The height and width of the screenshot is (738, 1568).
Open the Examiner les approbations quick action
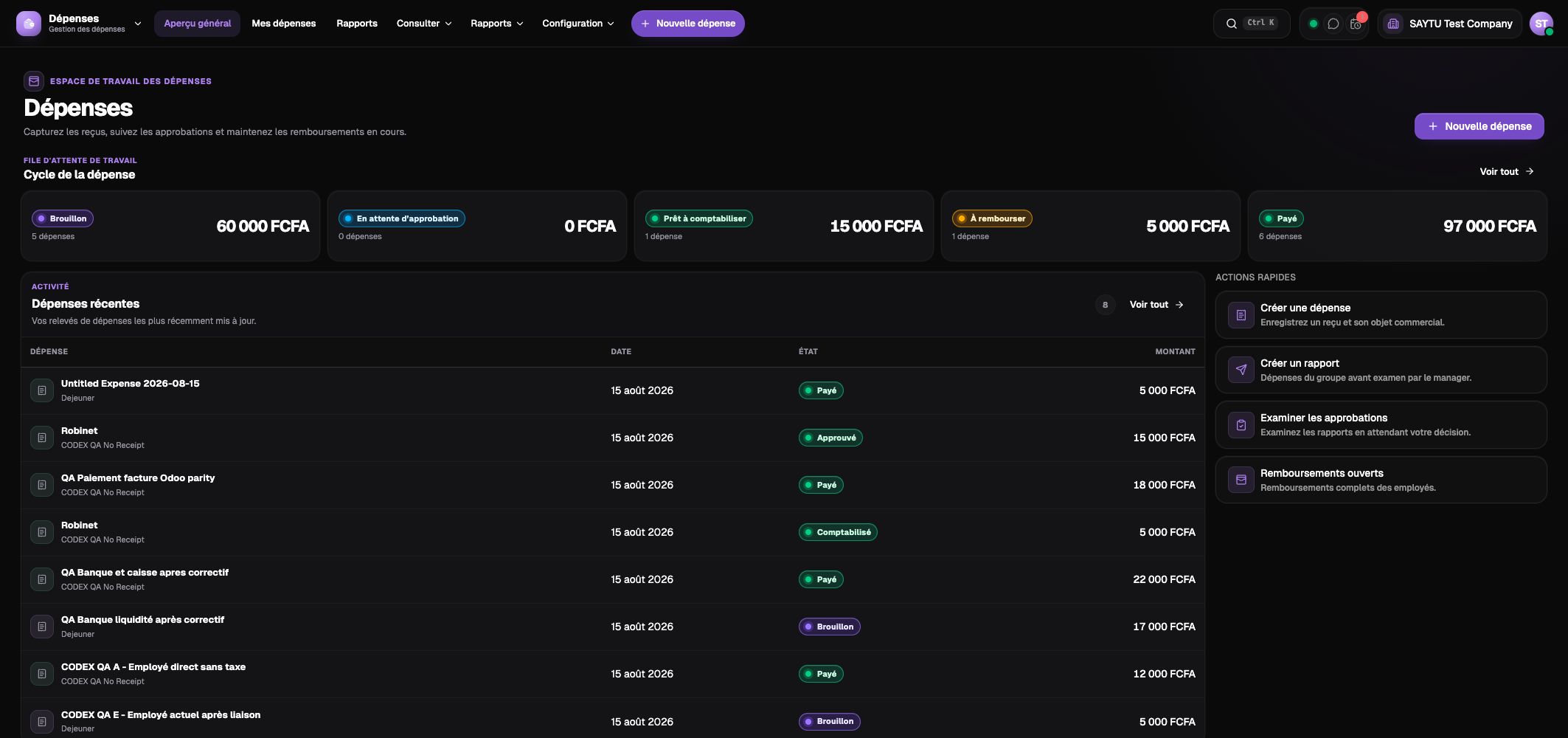[x=1381, y=425]
